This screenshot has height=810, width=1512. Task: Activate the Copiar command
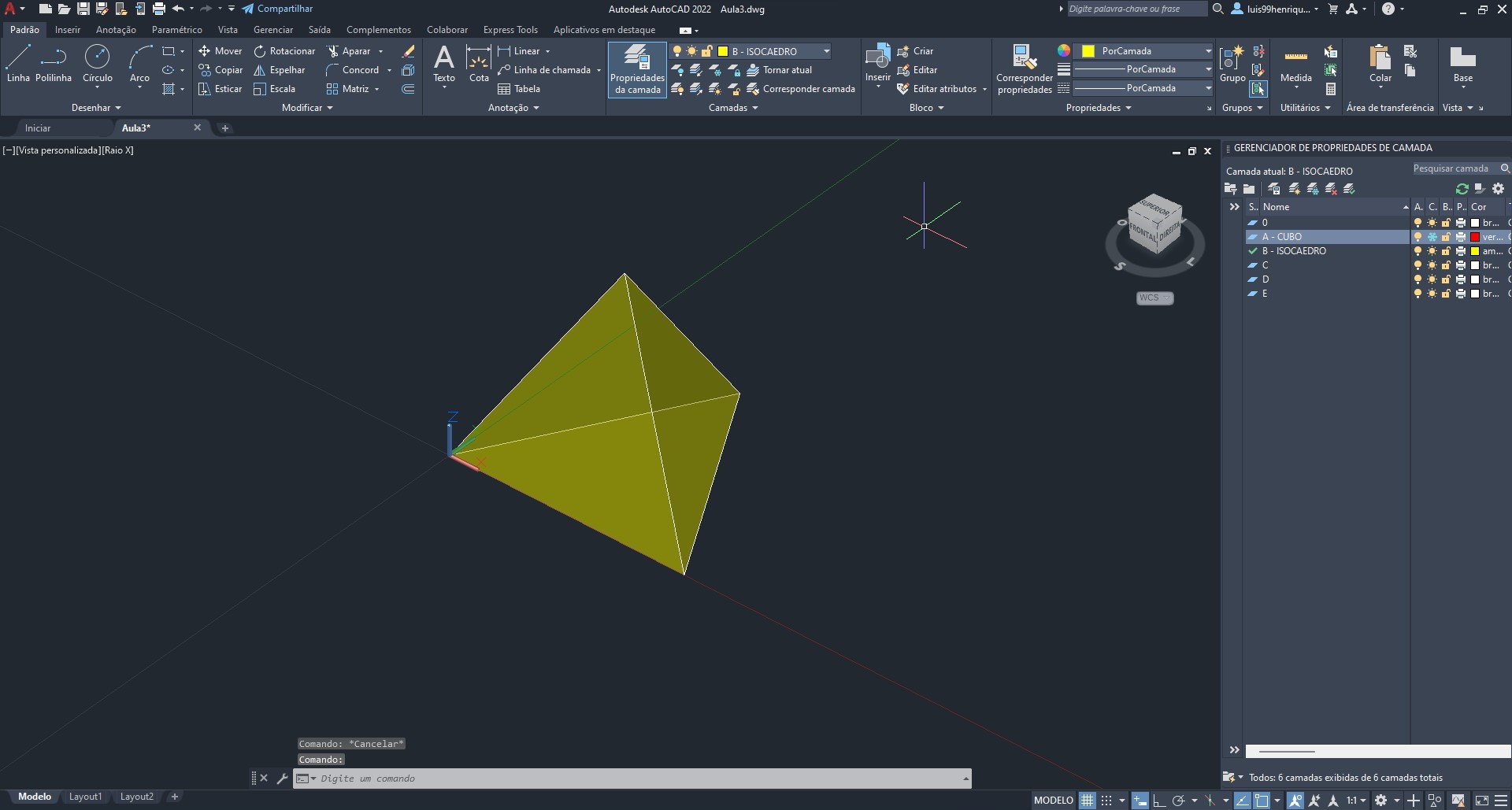(x=220, y=70)
